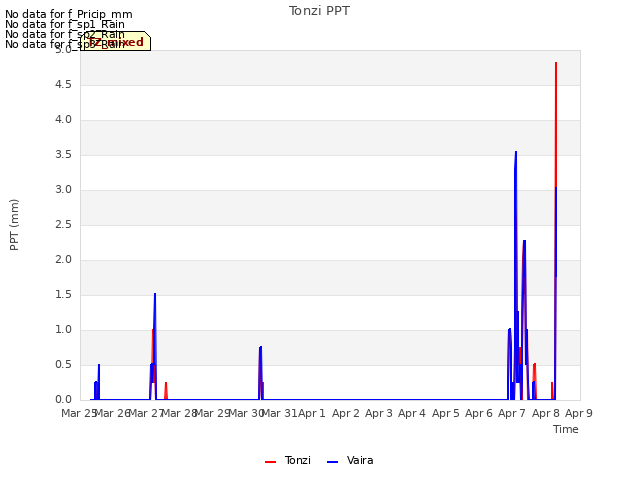Click the blue Vaira legend color swatch
The width and height of the screenshot is (640, 480).
(333, 462)
